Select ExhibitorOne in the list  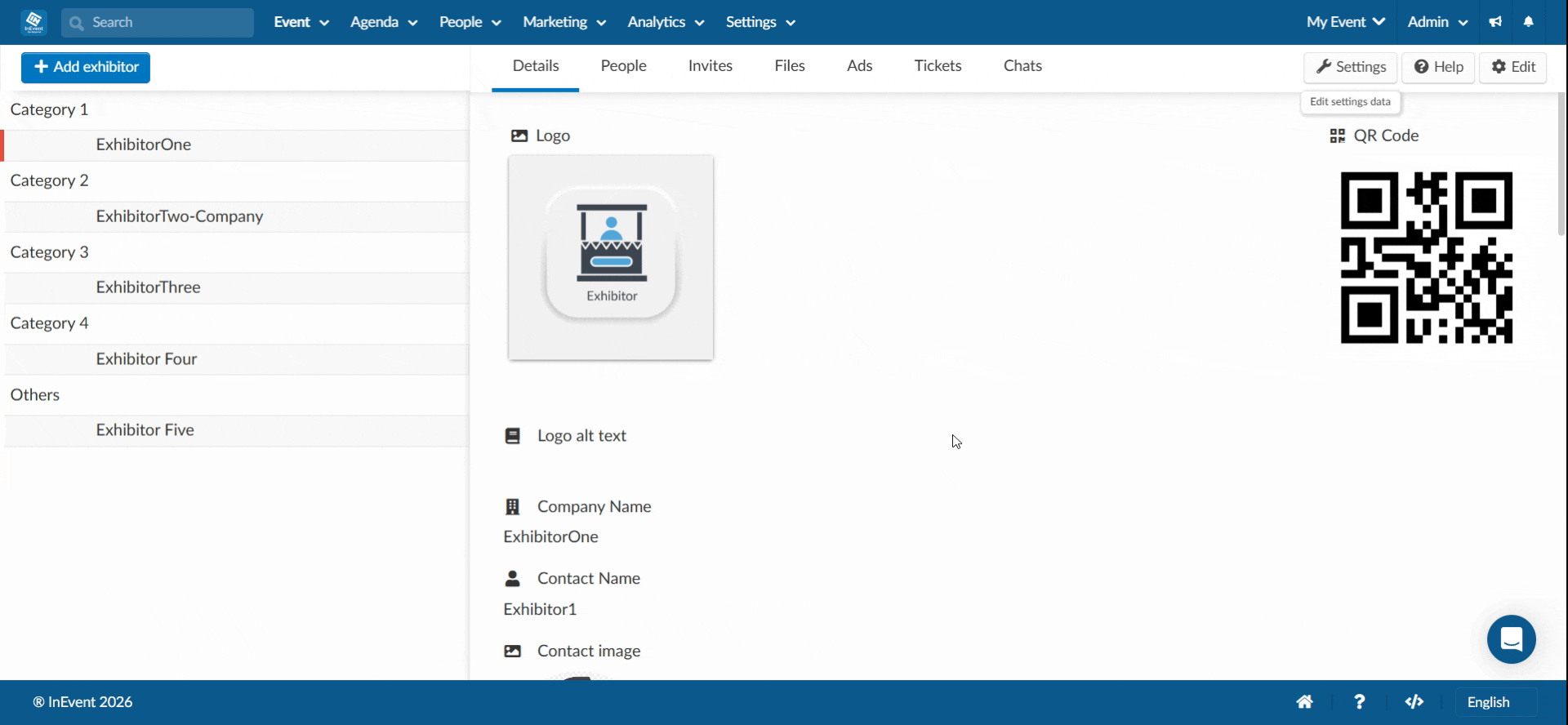pos(237,145)
